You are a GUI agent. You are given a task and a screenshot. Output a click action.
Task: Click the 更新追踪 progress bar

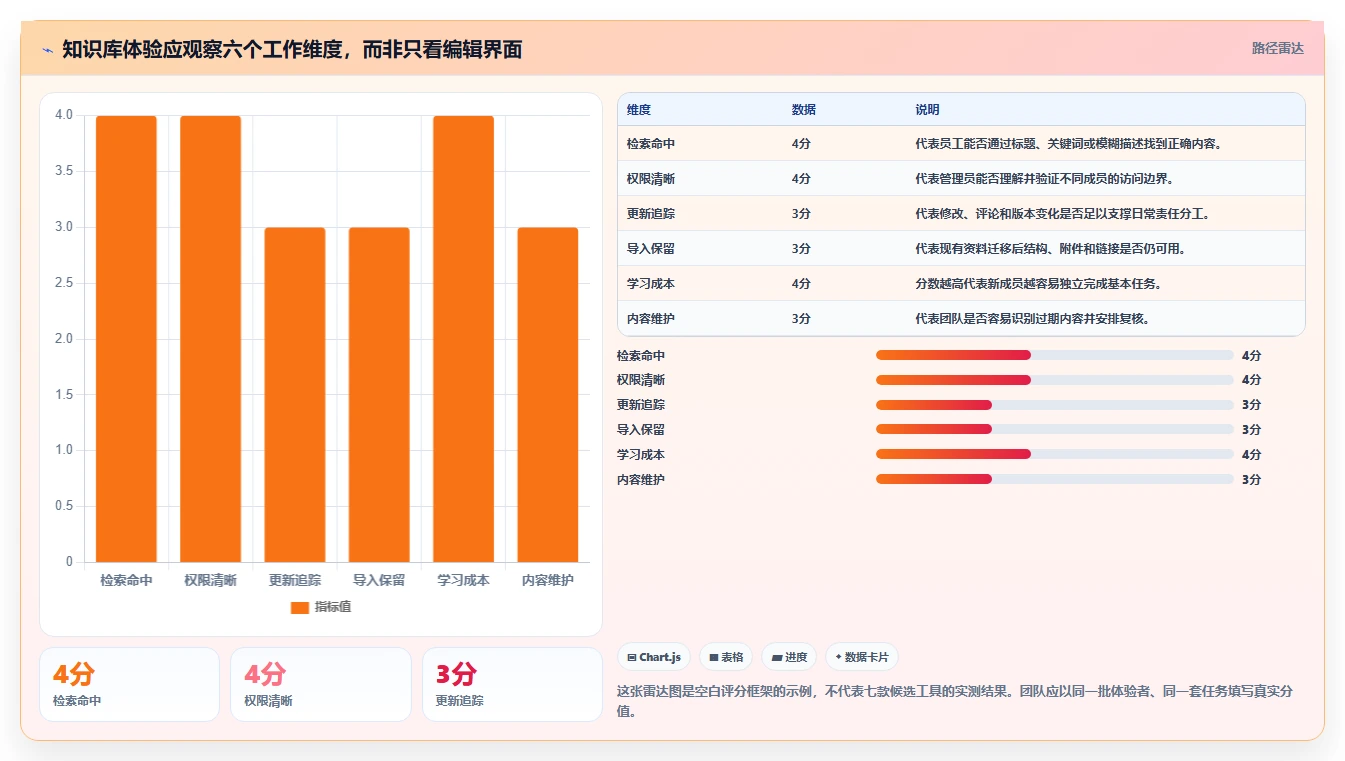1054,405
